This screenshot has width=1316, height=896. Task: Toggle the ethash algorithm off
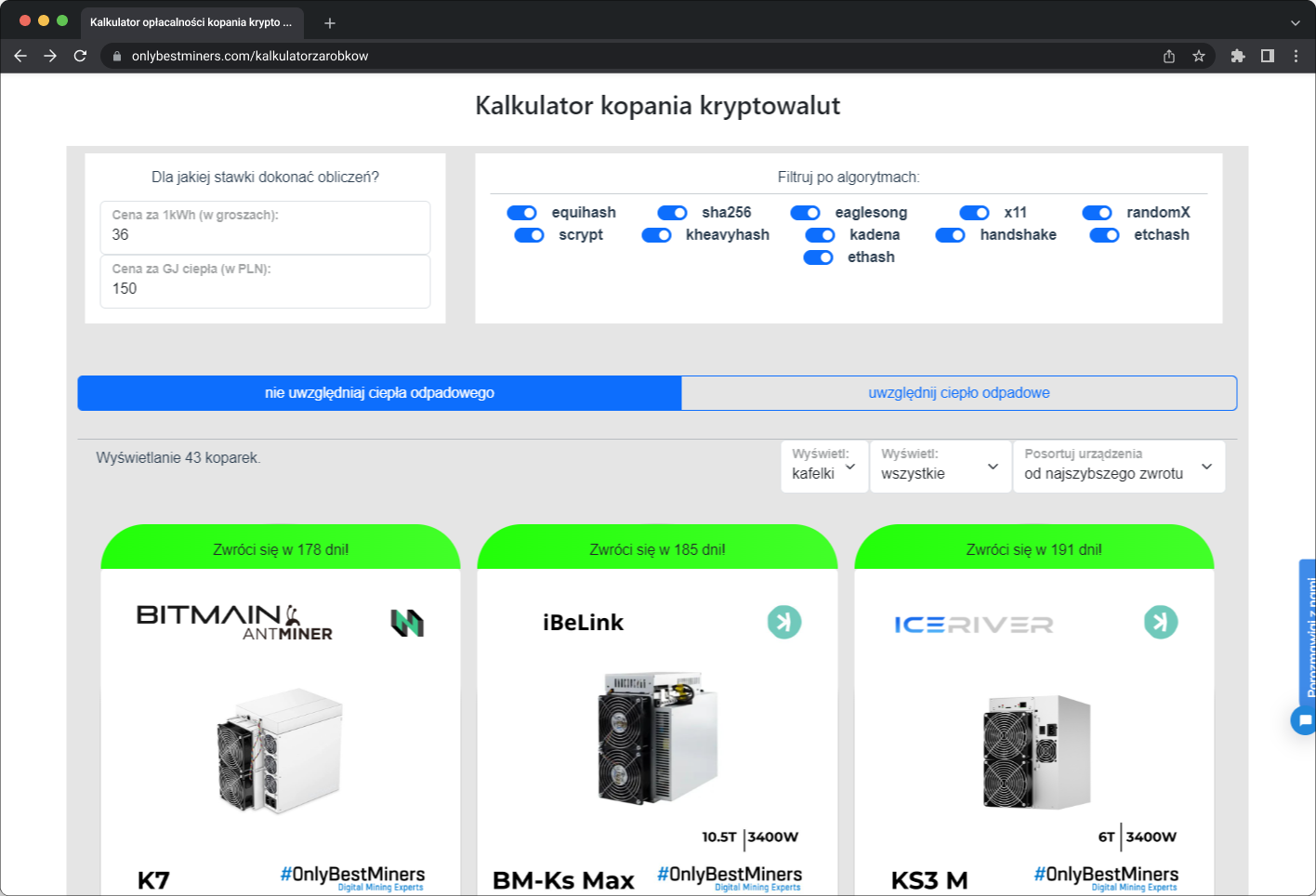pyautogui.click(x=819, y=257)
